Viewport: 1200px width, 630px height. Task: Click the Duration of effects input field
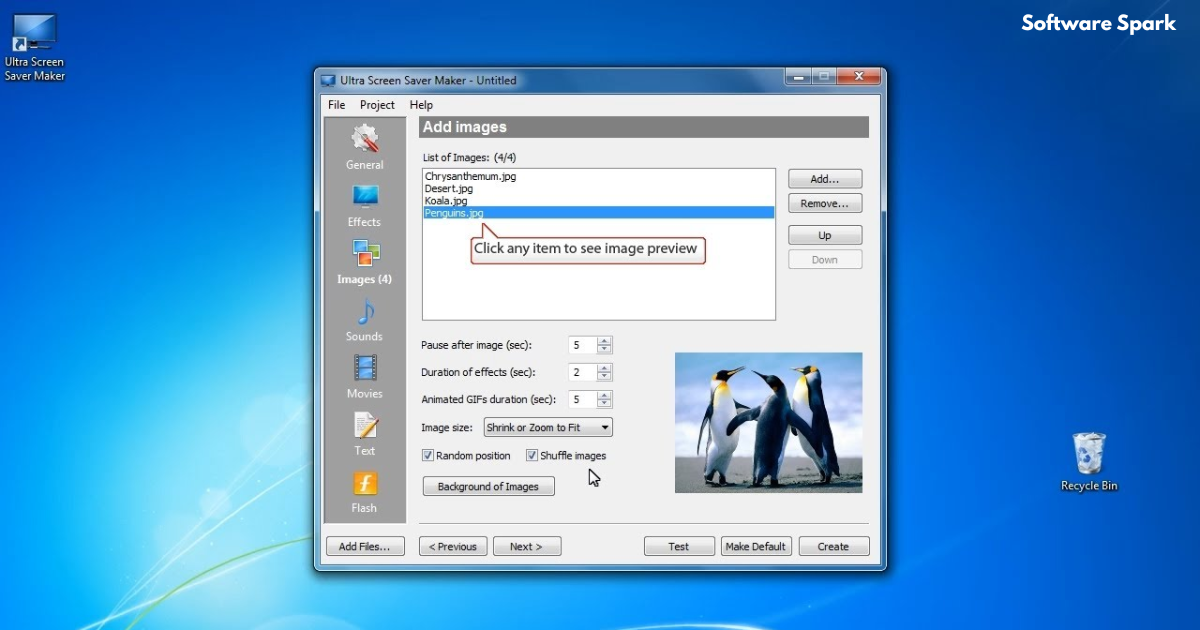point(583,372)
